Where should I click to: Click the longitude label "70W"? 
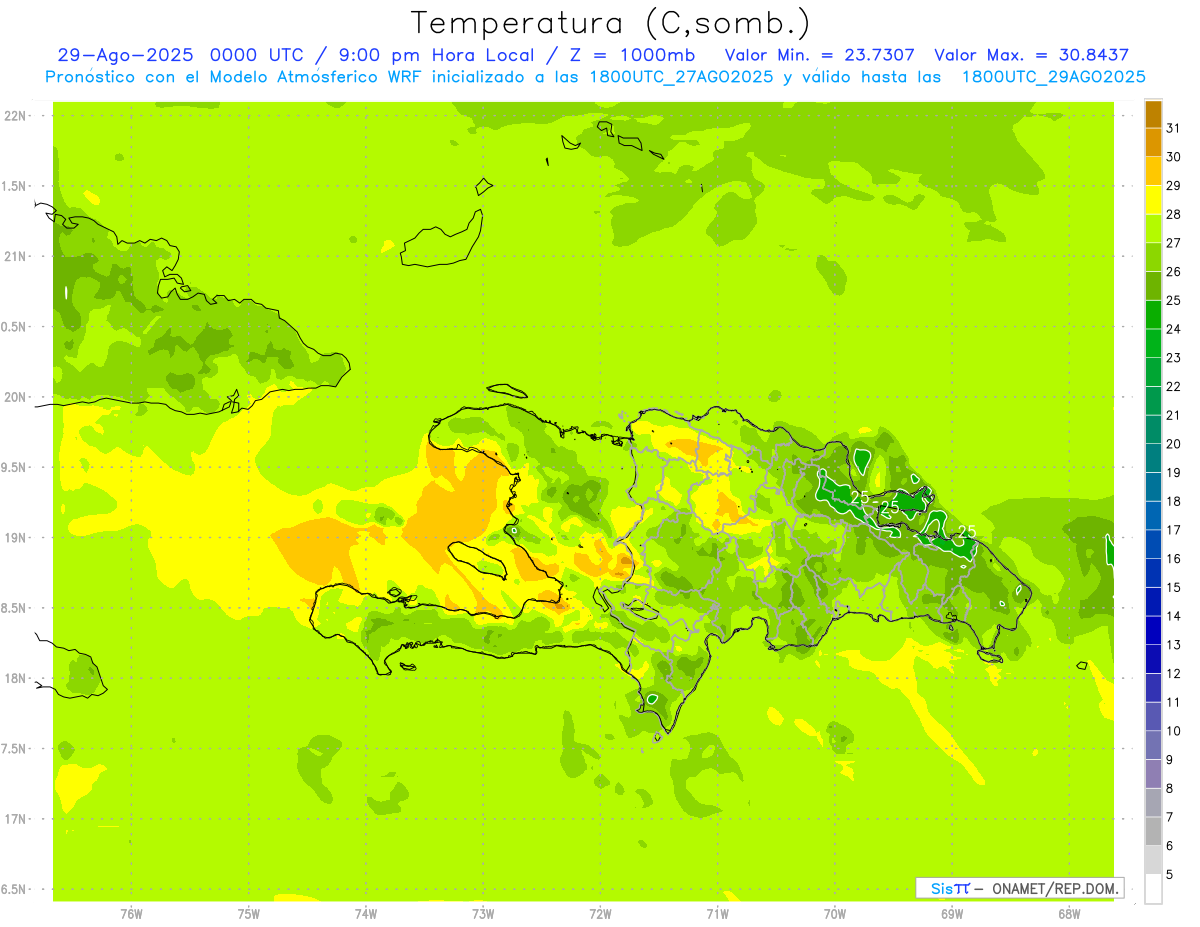(x=834, y=914)
